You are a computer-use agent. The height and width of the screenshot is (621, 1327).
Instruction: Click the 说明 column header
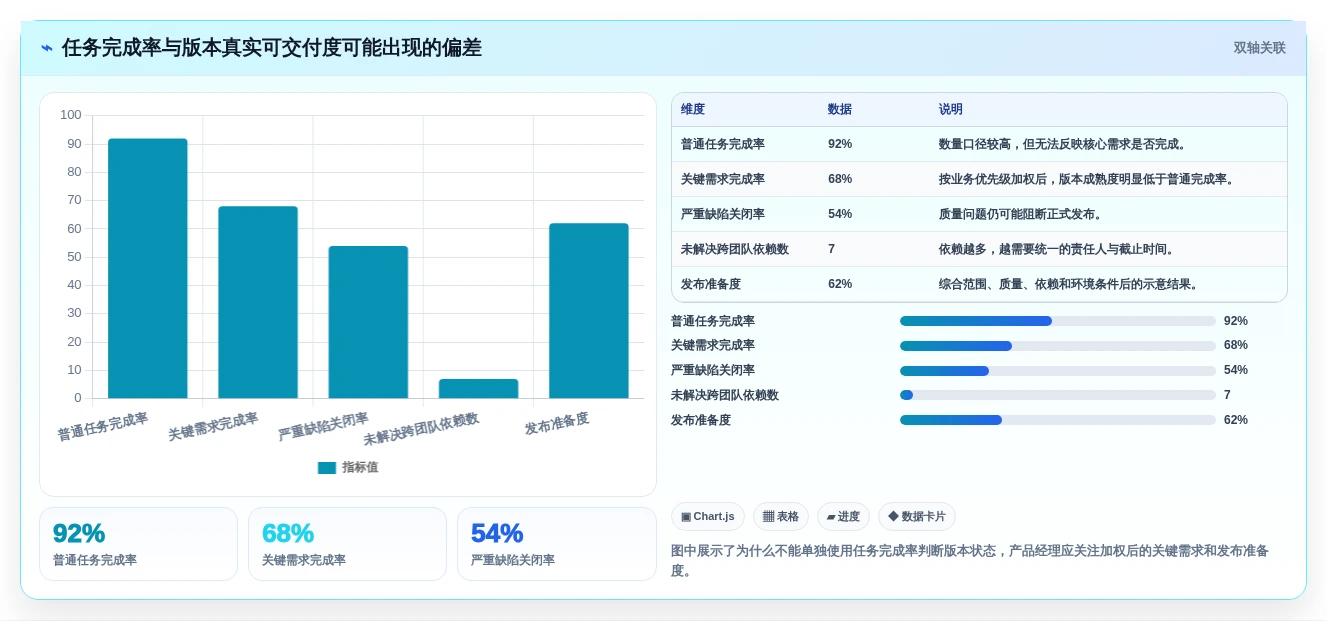(951, 110)
